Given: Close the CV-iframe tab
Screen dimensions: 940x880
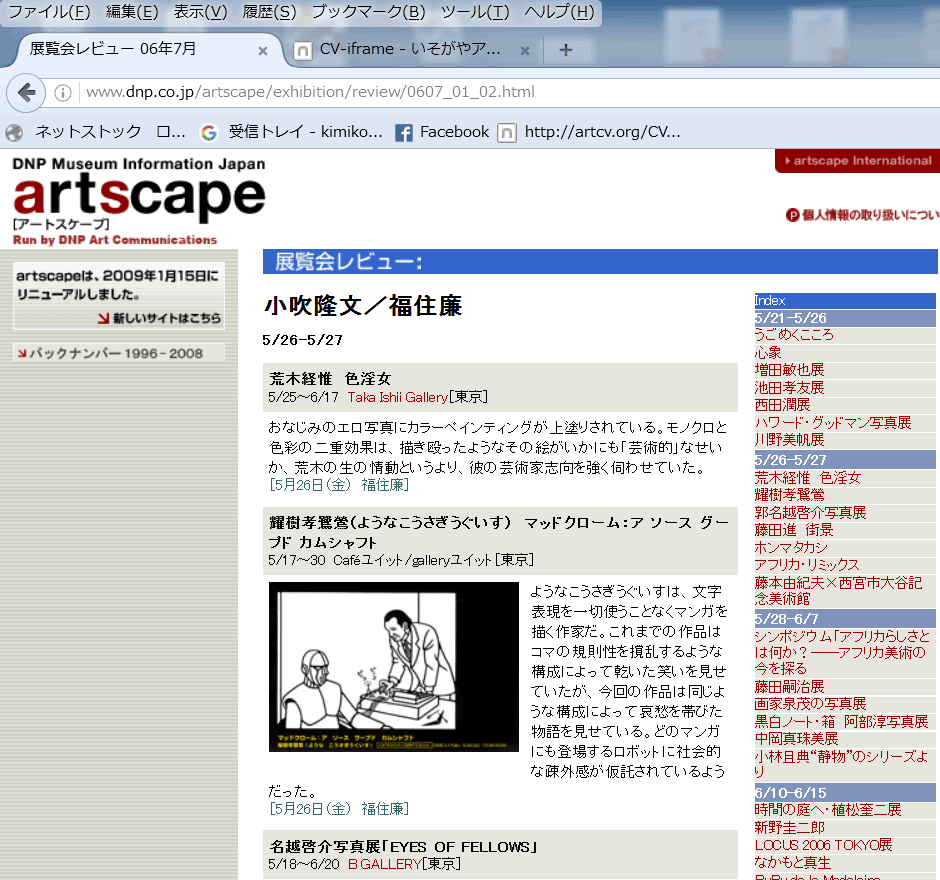Looking at the screenshot, I should click(x=525, y=51).
